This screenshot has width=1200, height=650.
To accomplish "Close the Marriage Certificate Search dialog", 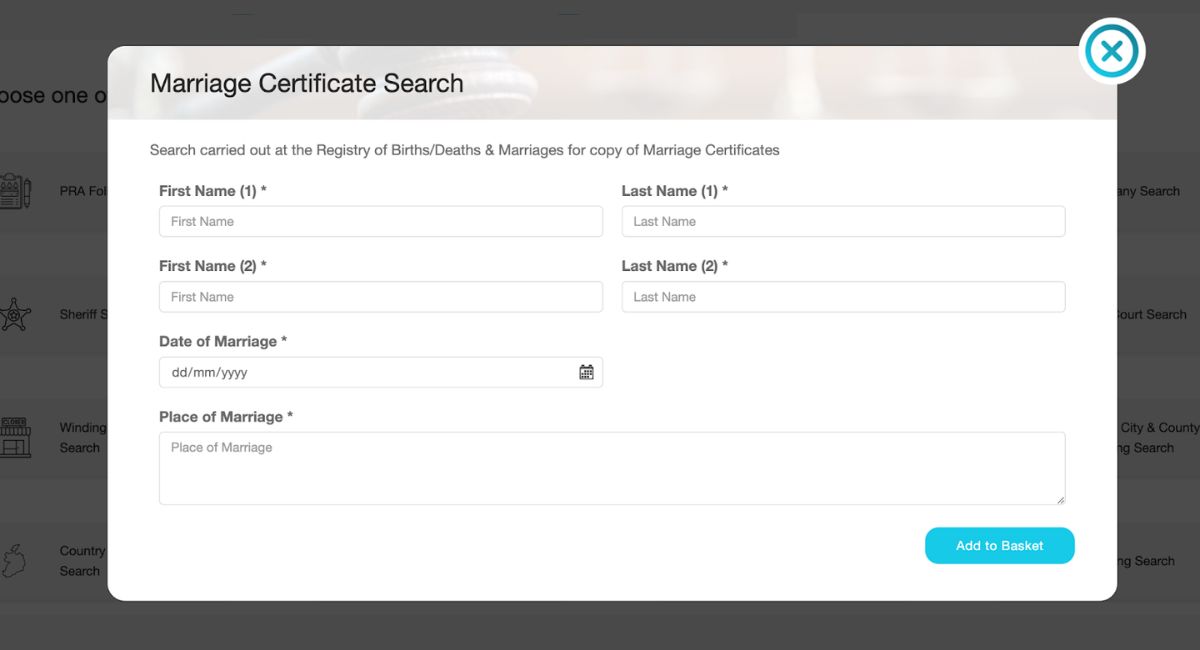I will coord(1112,51).
